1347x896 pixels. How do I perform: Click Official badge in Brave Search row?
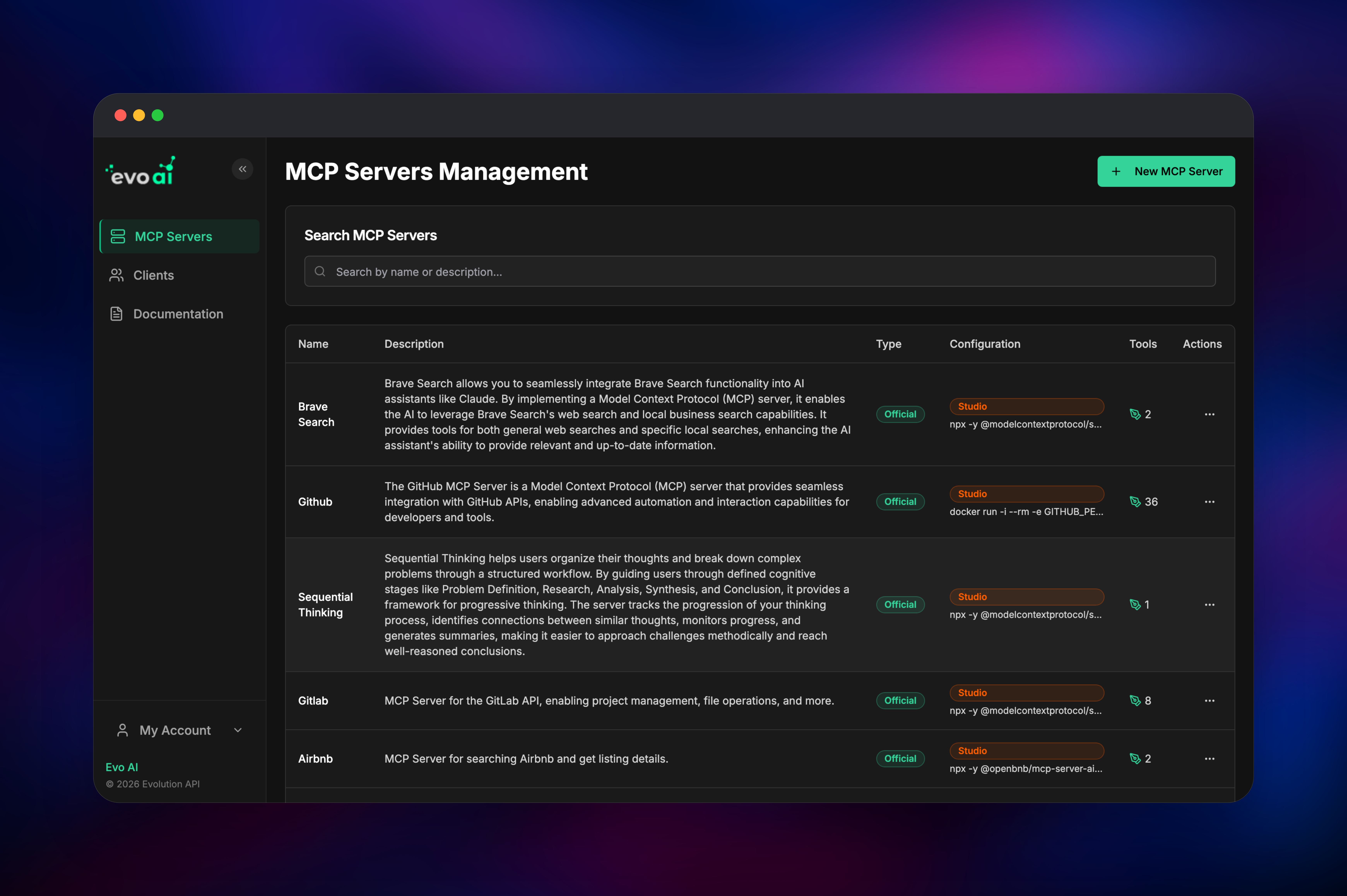click(x=900, y=414)
